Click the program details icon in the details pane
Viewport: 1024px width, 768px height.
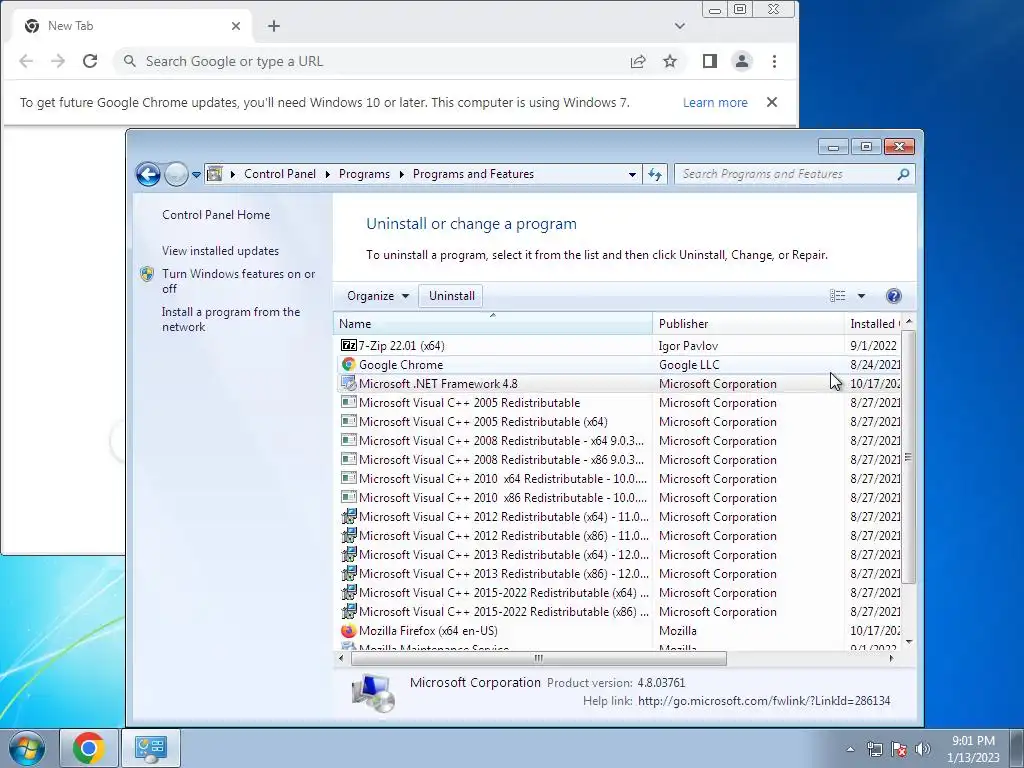pyautogui.click(x=373, y=693)
